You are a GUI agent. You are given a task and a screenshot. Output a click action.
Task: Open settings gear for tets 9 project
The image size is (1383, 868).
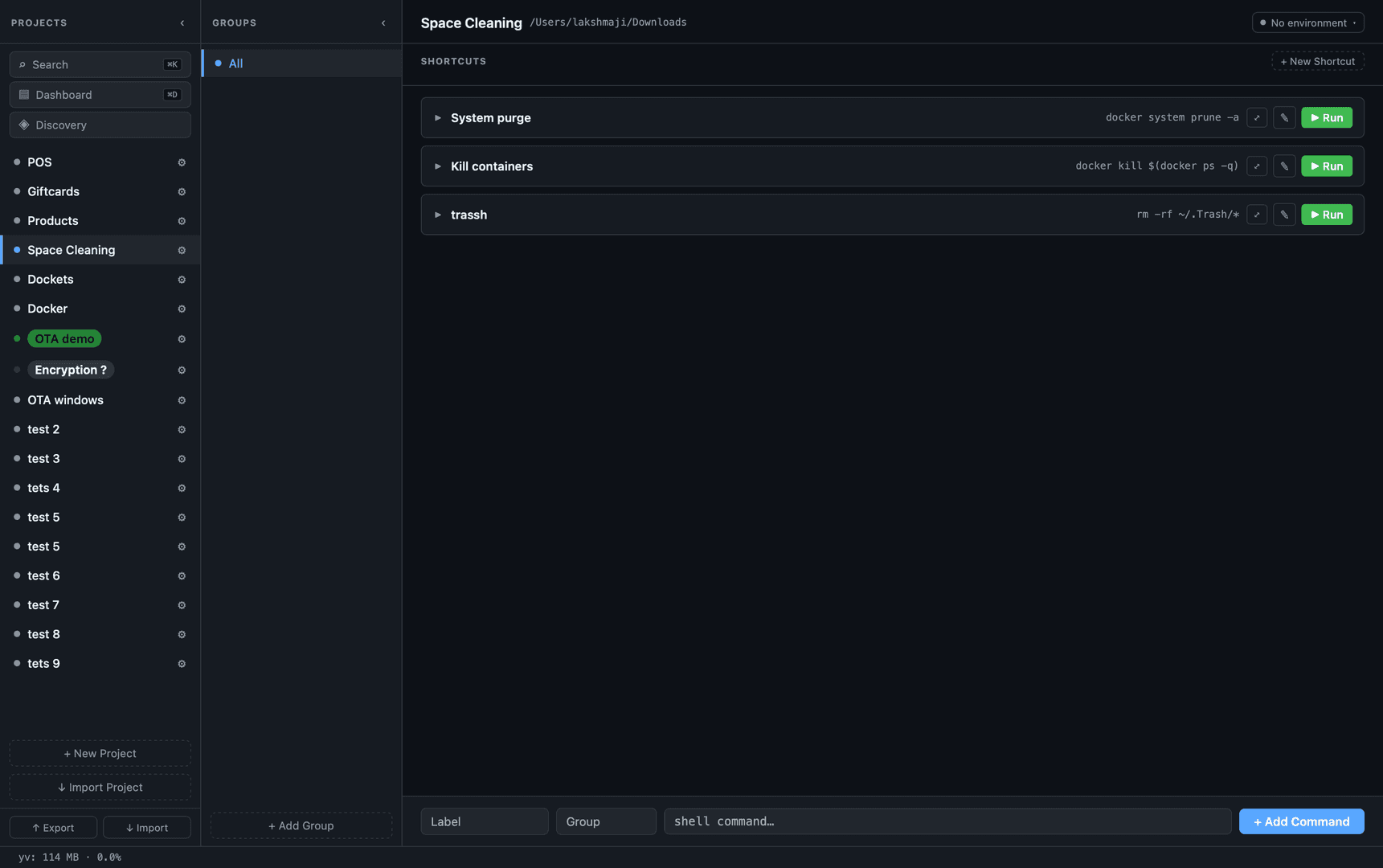point(182,664)
